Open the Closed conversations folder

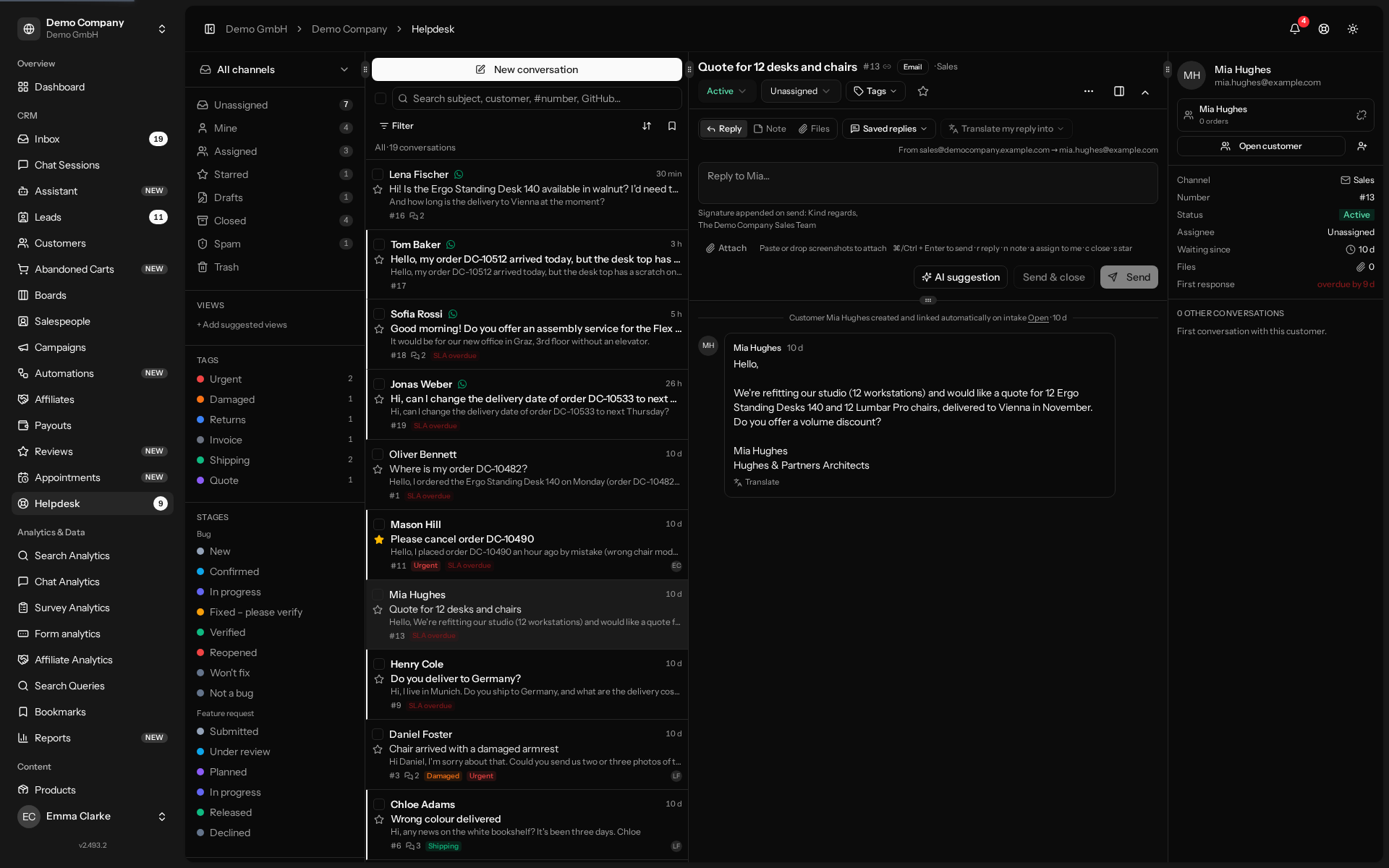click(275, 221)
